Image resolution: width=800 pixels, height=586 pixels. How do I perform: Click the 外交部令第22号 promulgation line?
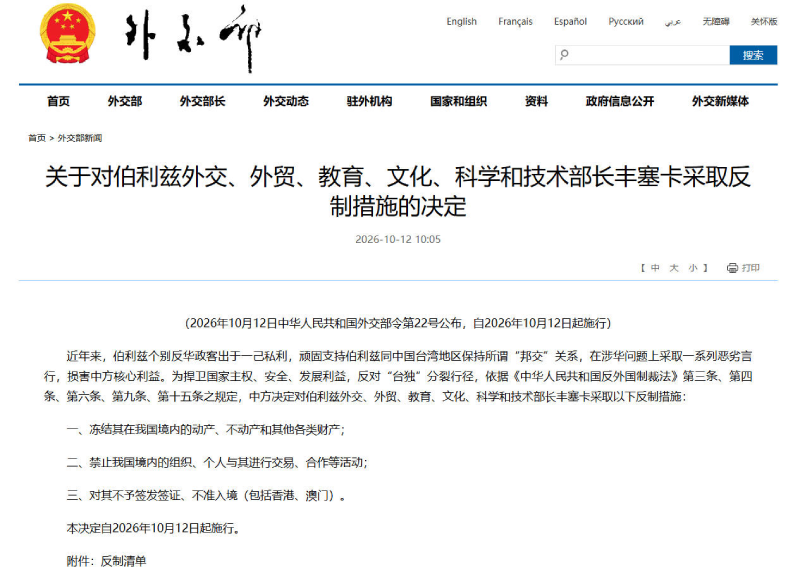pos(398,323)
